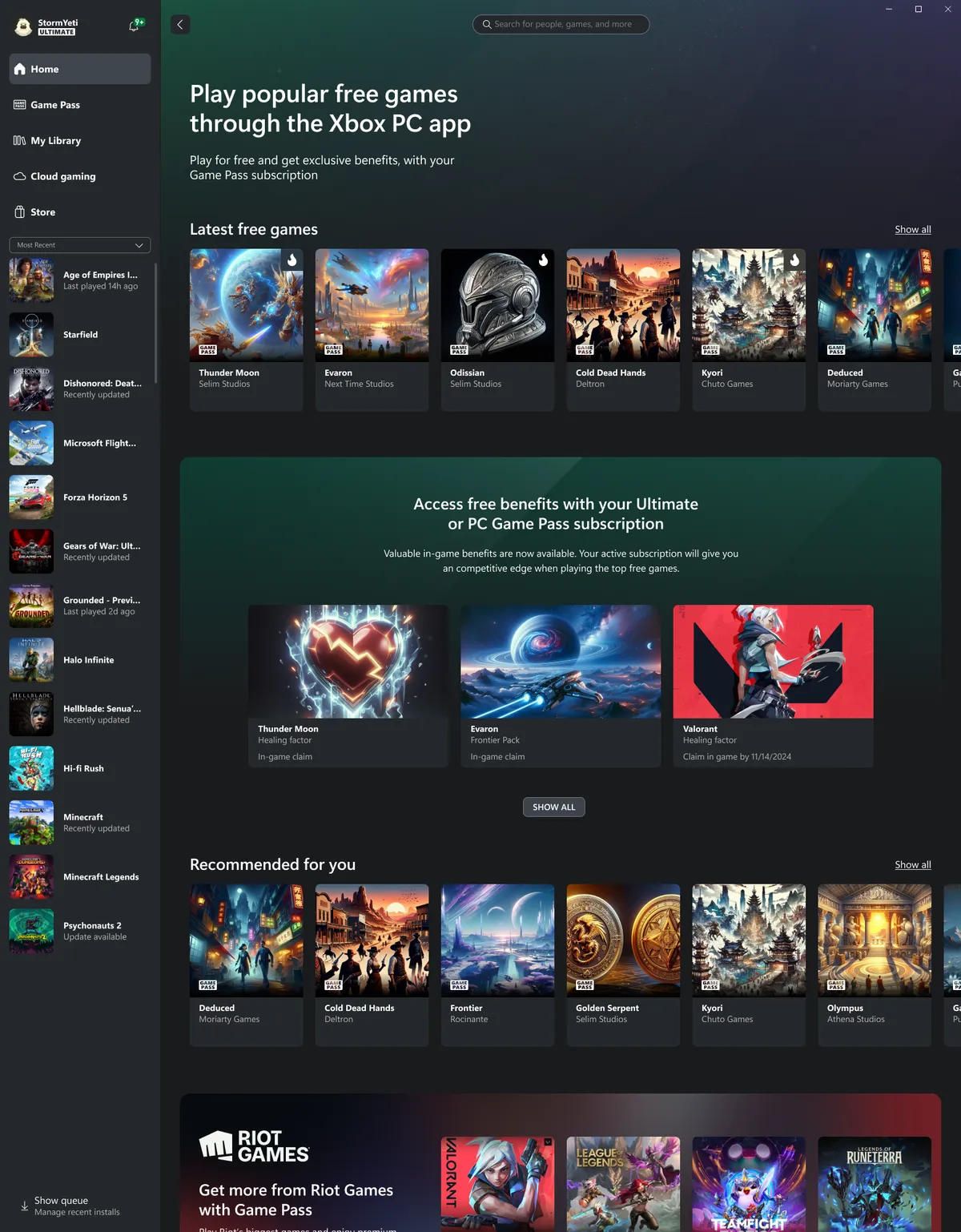Screen dimensions: 961x1232
Task: Open Age of Empires from recent list
Action: [80, 280]
